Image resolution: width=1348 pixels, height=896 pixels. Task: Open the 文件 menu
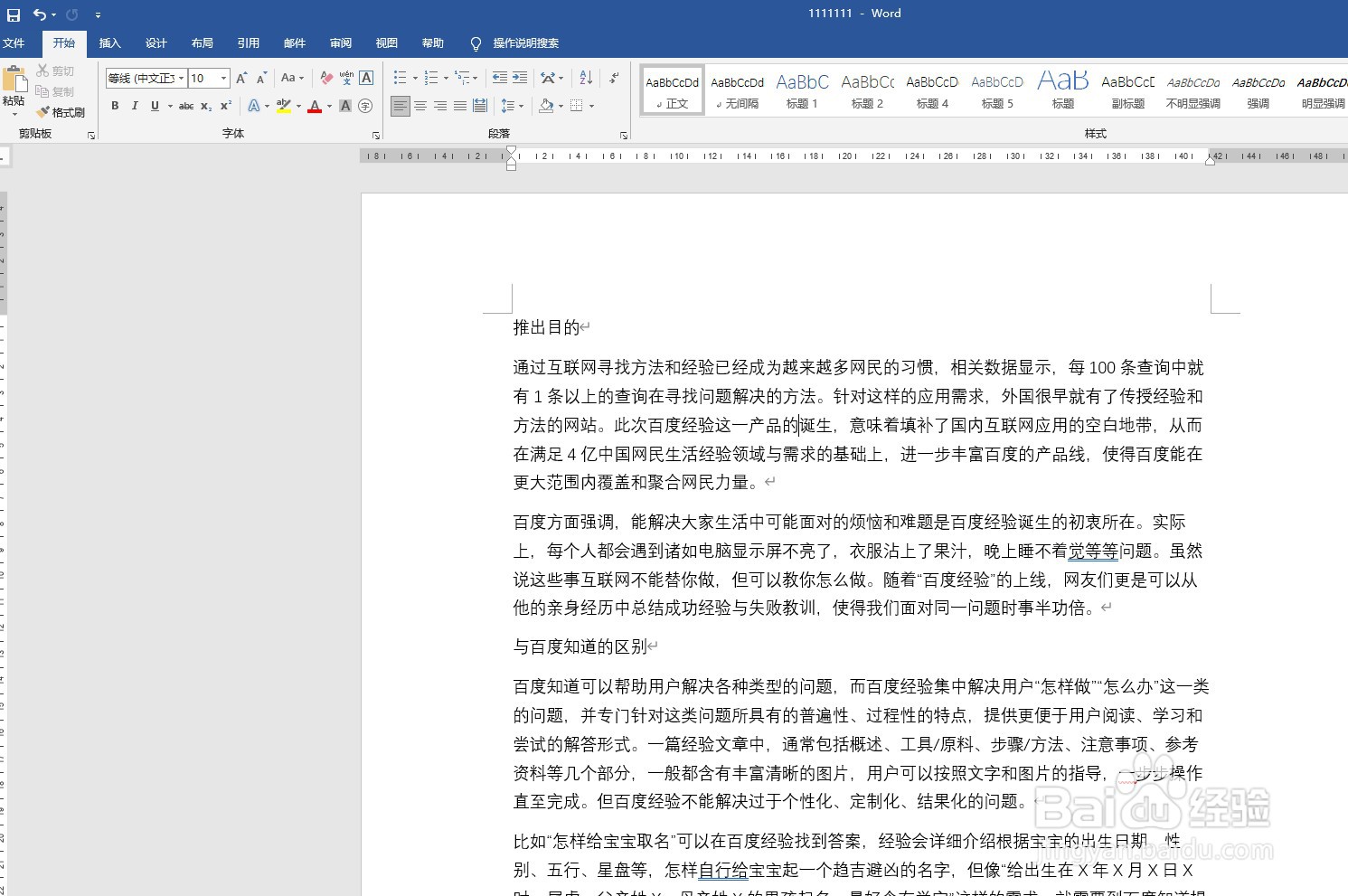click(14, 43)
